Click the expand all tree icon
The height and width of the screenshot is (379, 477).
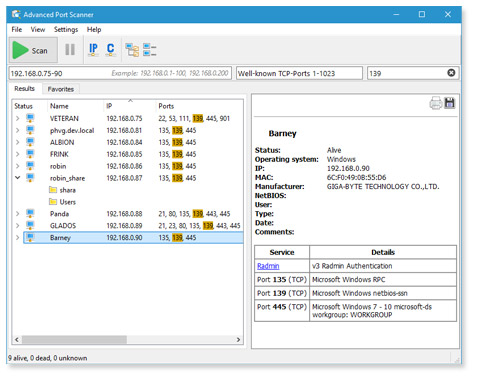pos(132,50)
